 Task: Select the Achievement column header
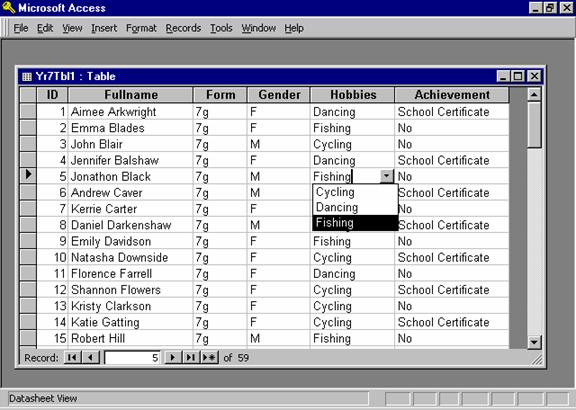[x=452, y=94]
